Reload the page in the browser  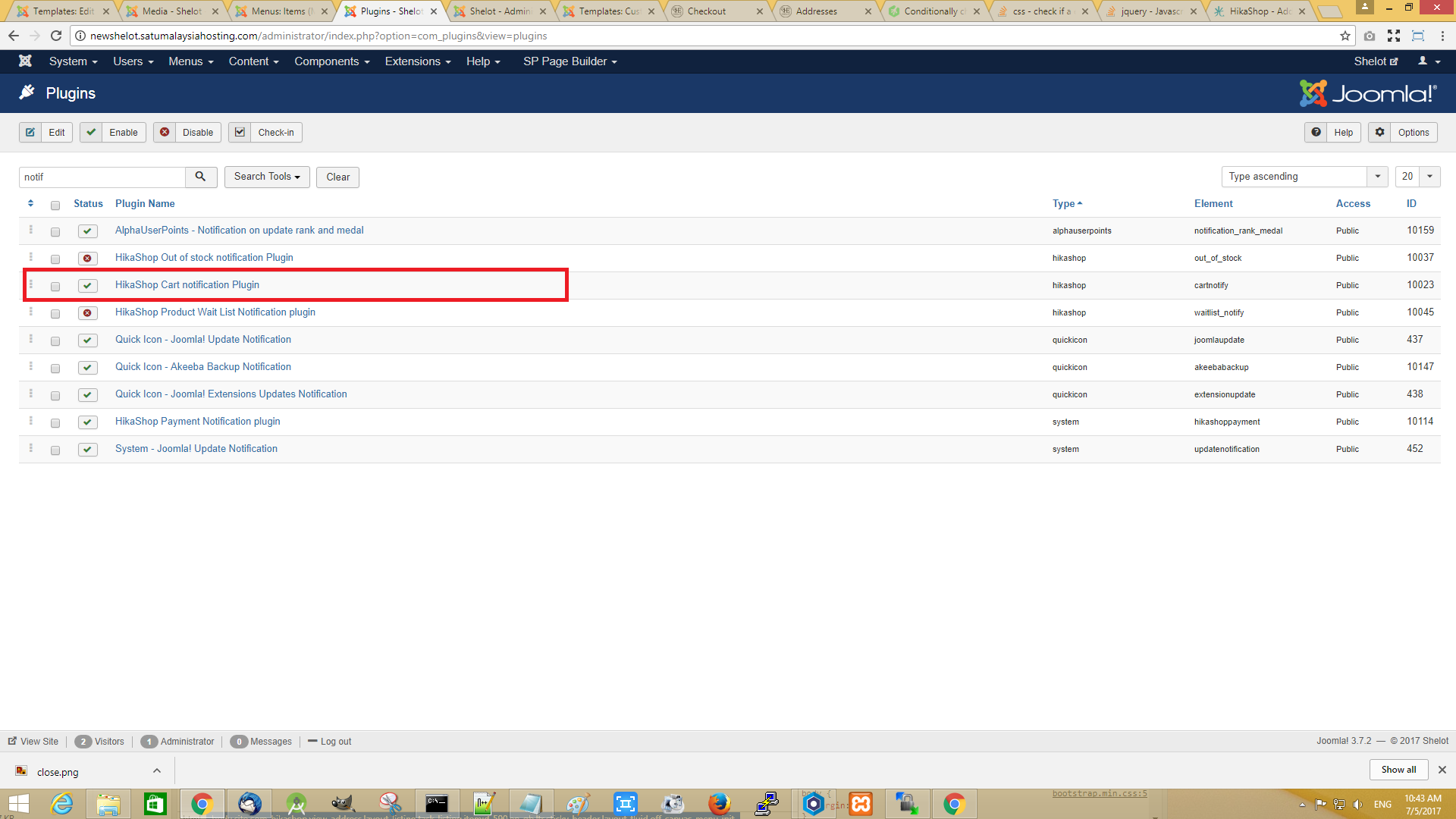point(55,36)
